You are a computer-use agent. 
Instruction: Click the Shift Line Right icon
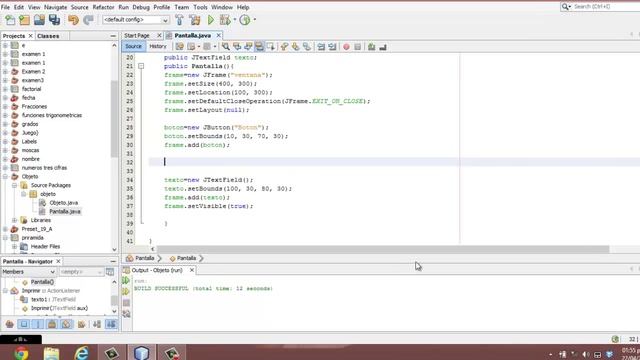pyautogui.click(x=332, y=47)
